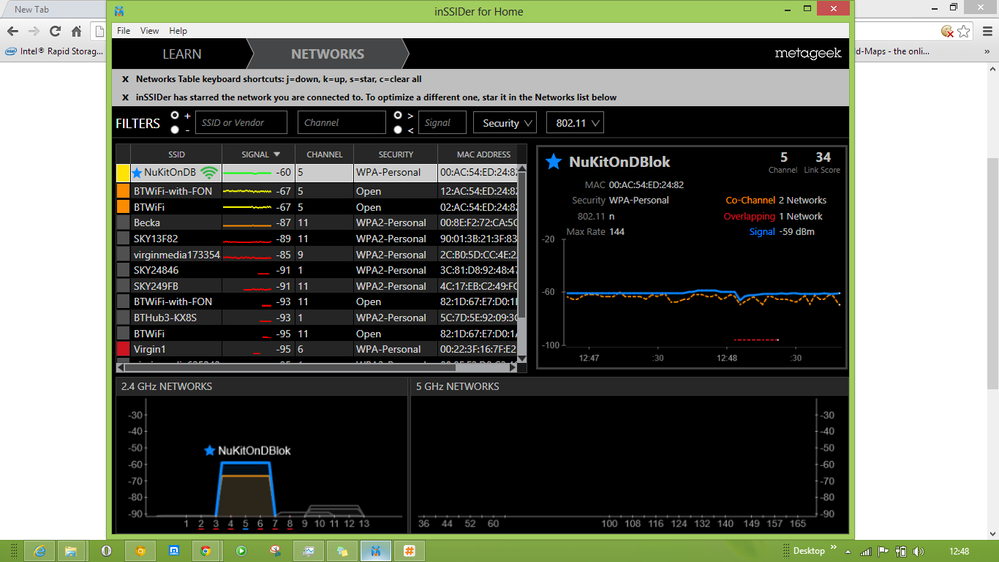This screenshot has height=562, width=999.
Task: Click the connected WiFi icon in NuKitOnDB row
Action: point(209,173)
